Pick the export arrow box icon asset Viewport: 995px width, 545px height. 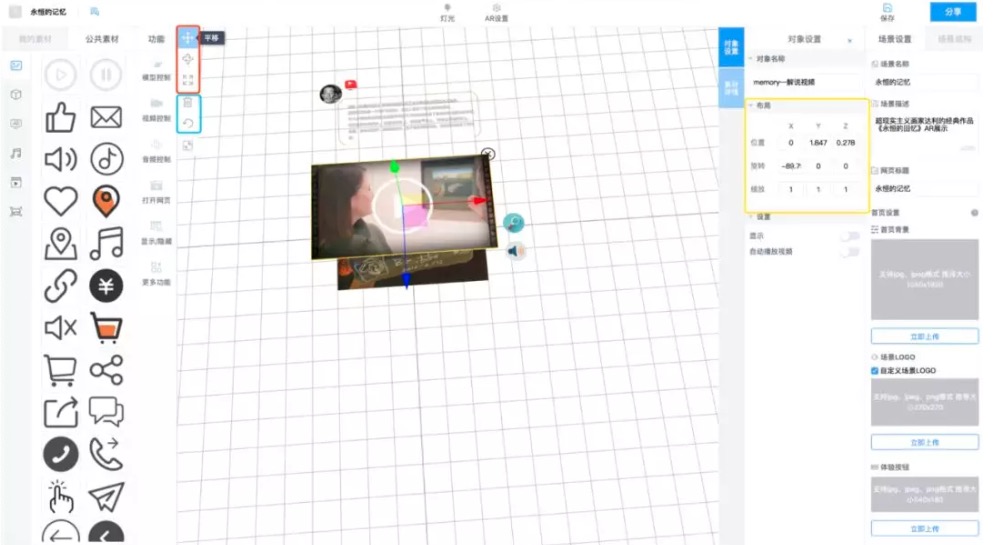click(60, 412)
